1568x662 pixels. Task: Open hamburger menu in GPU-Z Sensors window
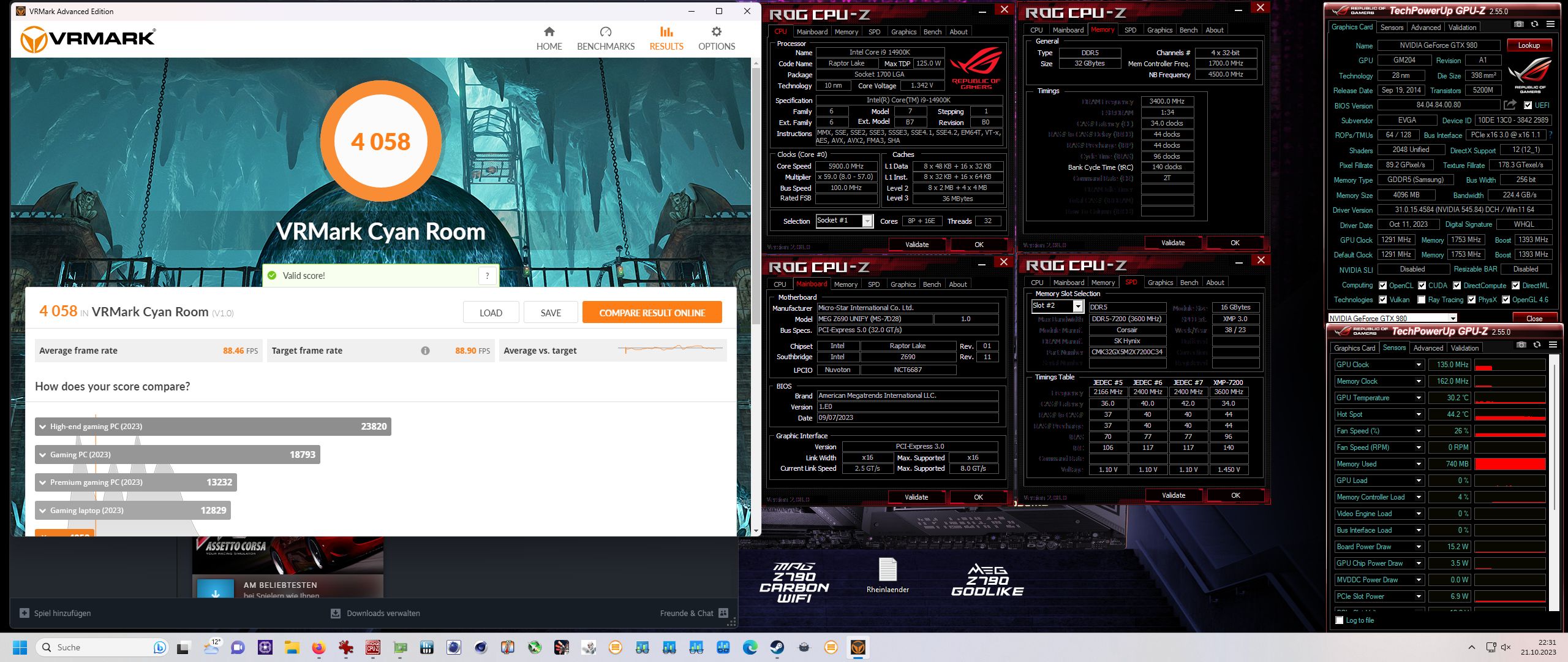click(x=1553, y=345)
